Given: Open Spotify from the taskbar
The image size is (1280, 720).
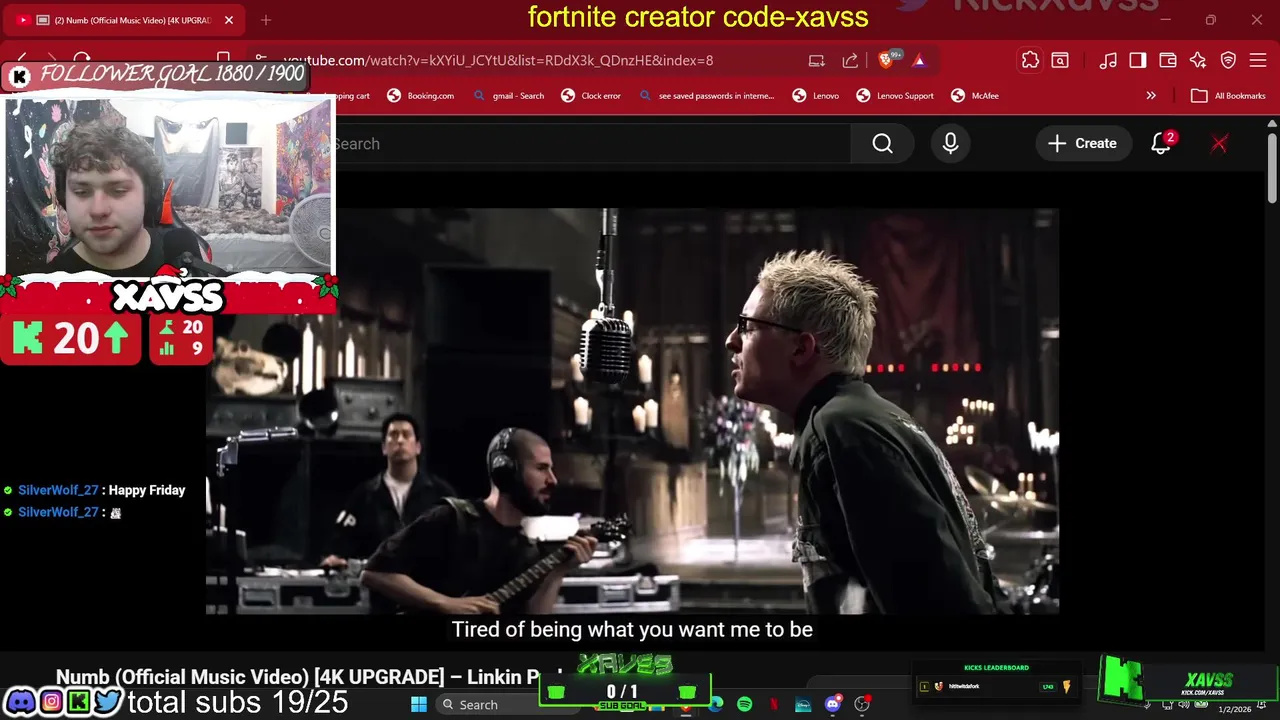Looking at the screenshot, I should [745, 704].
